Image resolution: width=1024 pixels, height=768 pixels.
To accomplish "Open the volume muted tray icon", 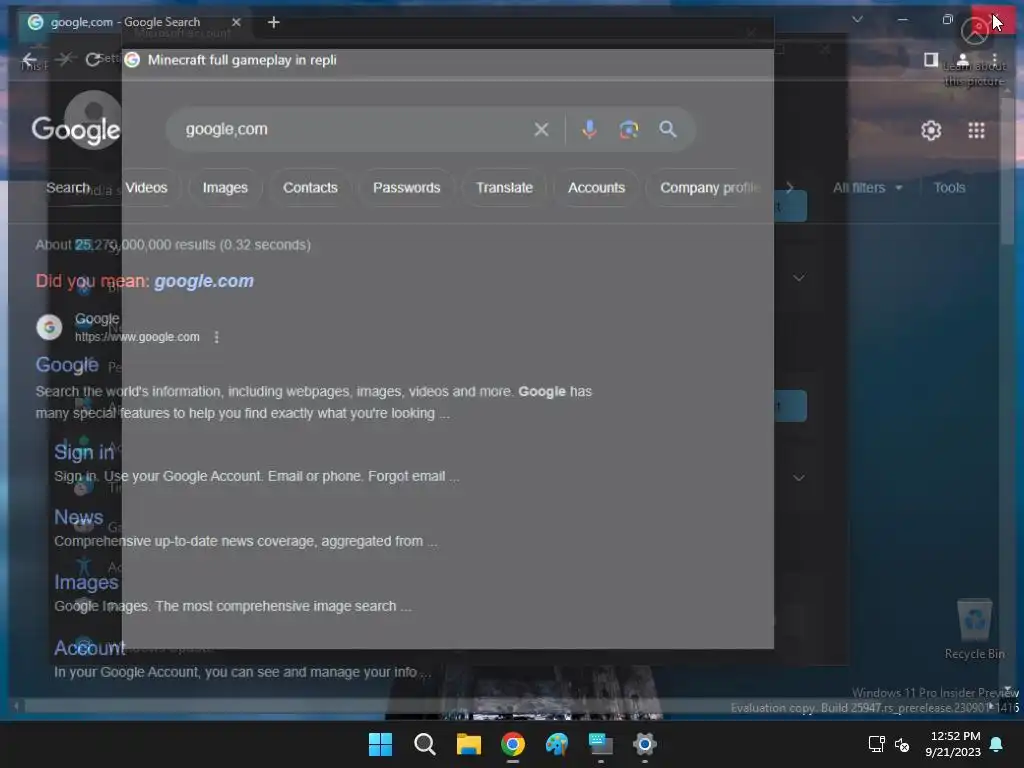I will (902, 744).
